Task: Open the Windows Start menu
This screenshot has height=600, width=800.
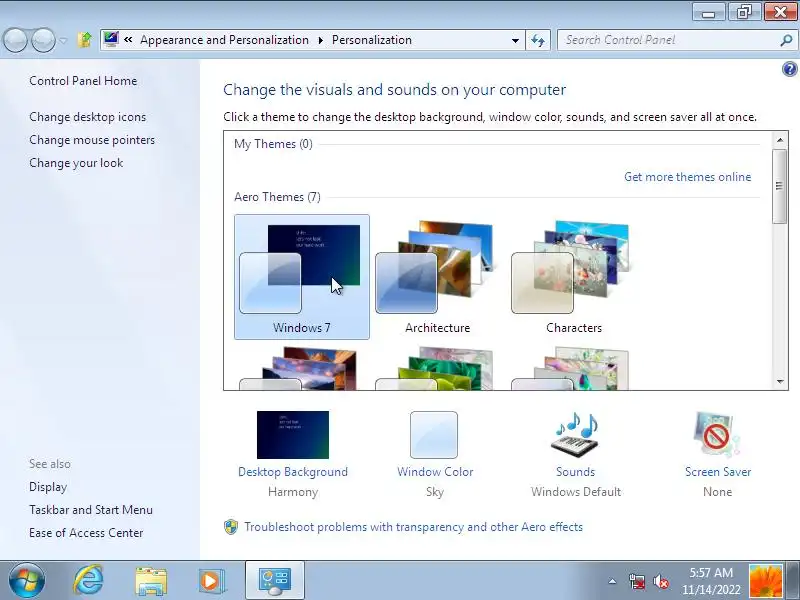Action: 27,580
